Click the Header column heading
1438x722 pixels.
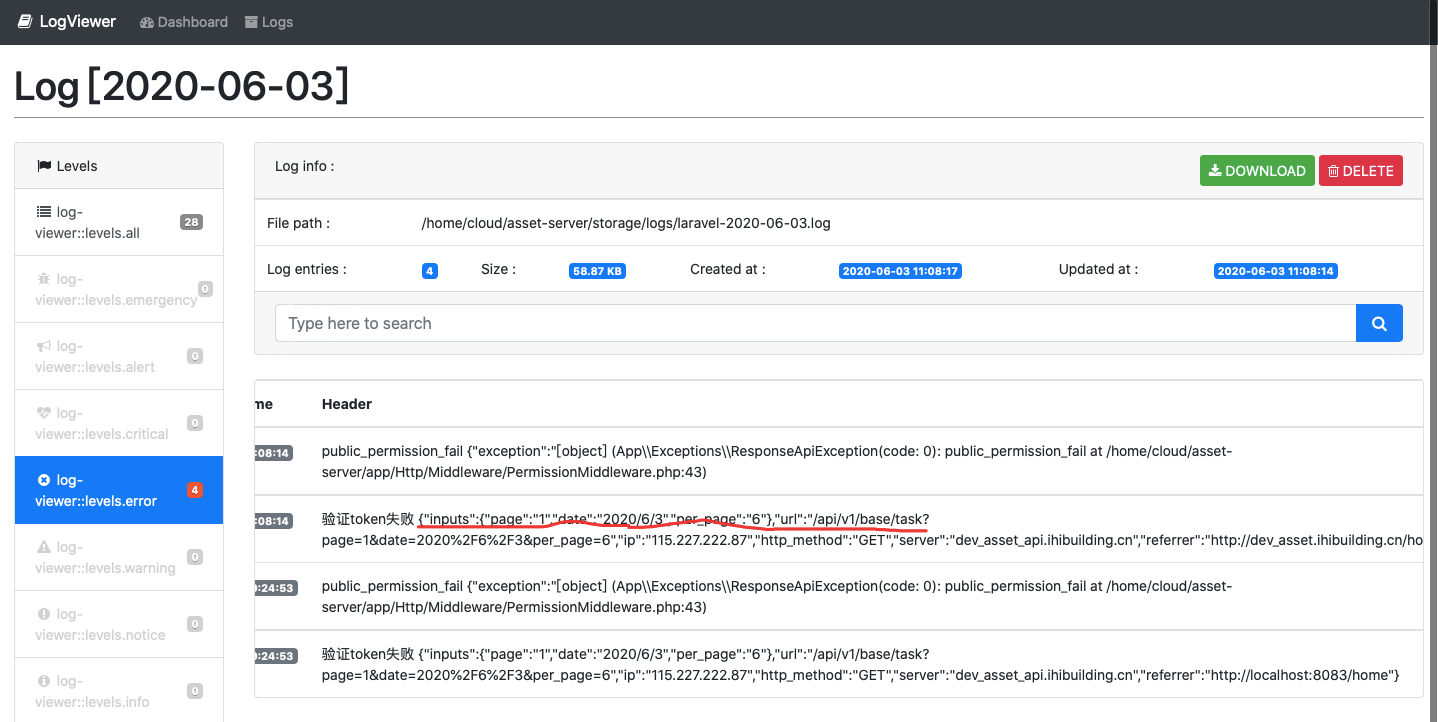(347, 404)
